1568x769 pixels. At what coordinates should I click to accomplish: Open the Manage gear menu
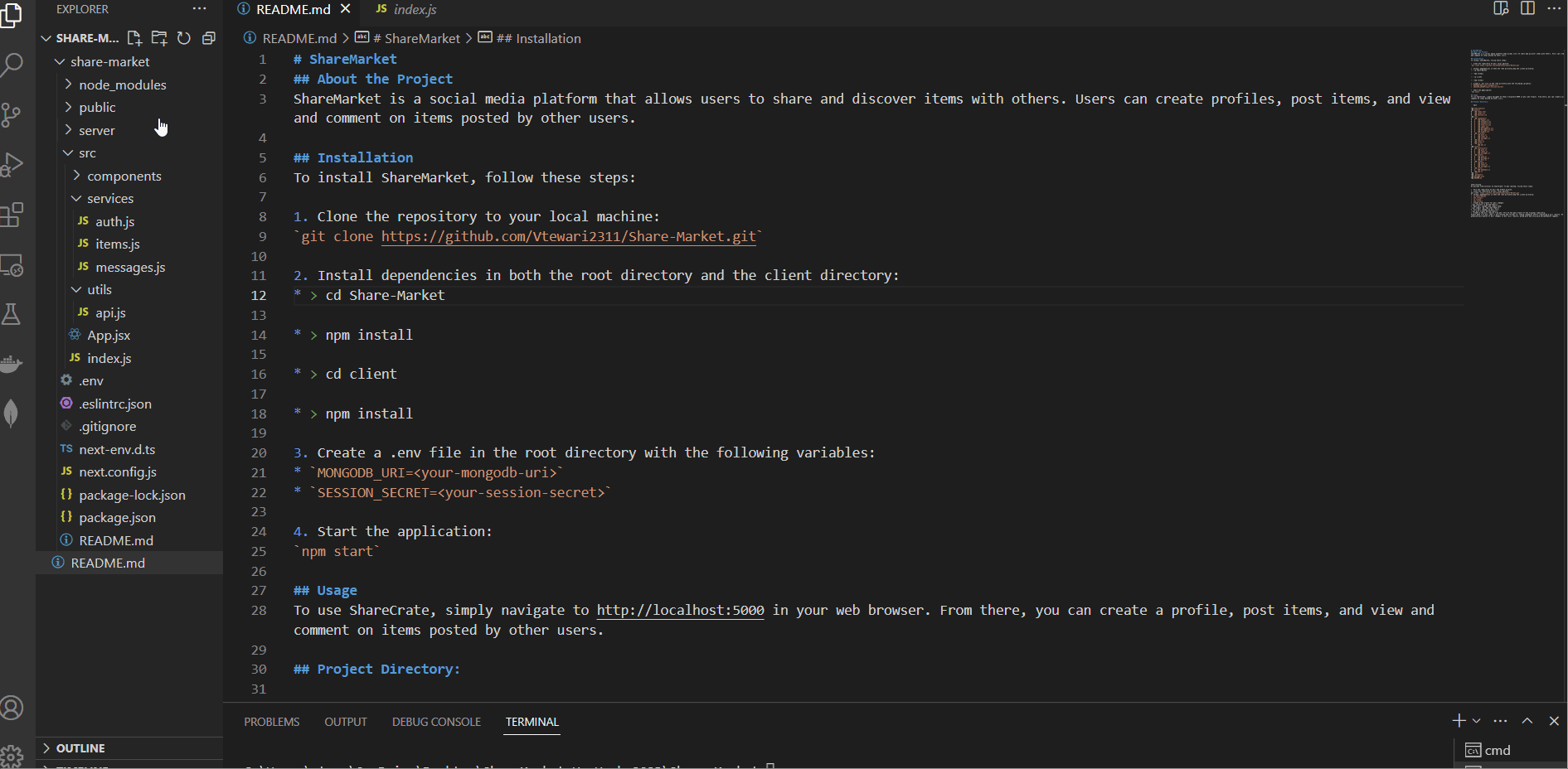(12, 756)
